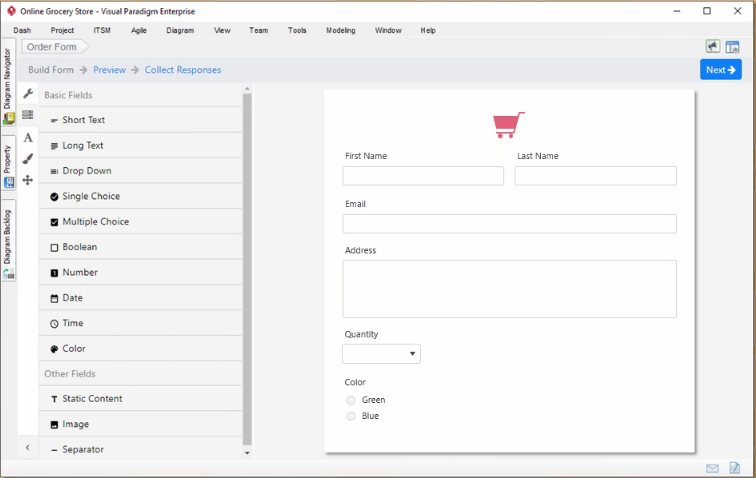Select the Blue color radio option
Image resolution: width=756 pixels, height=478 pixels.
point(351,416)
